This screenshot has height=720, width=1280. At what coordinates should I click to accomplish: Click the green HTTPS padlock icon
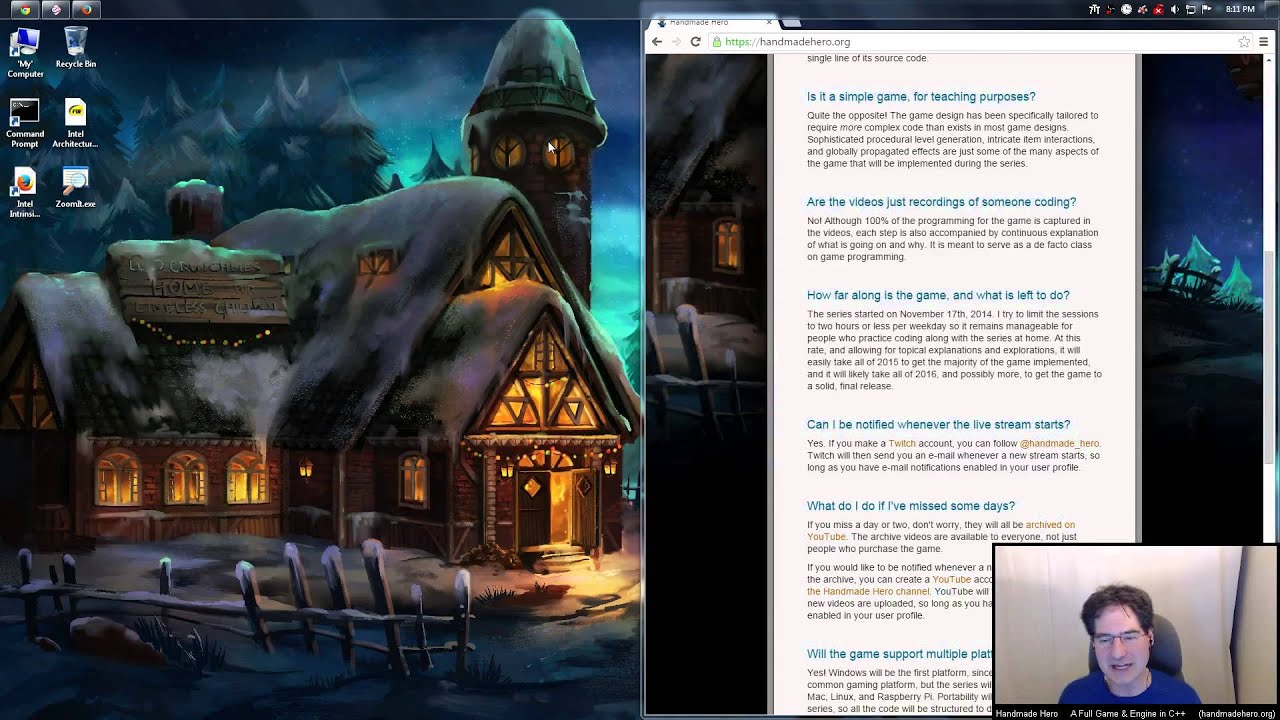[x=717, y=42]
